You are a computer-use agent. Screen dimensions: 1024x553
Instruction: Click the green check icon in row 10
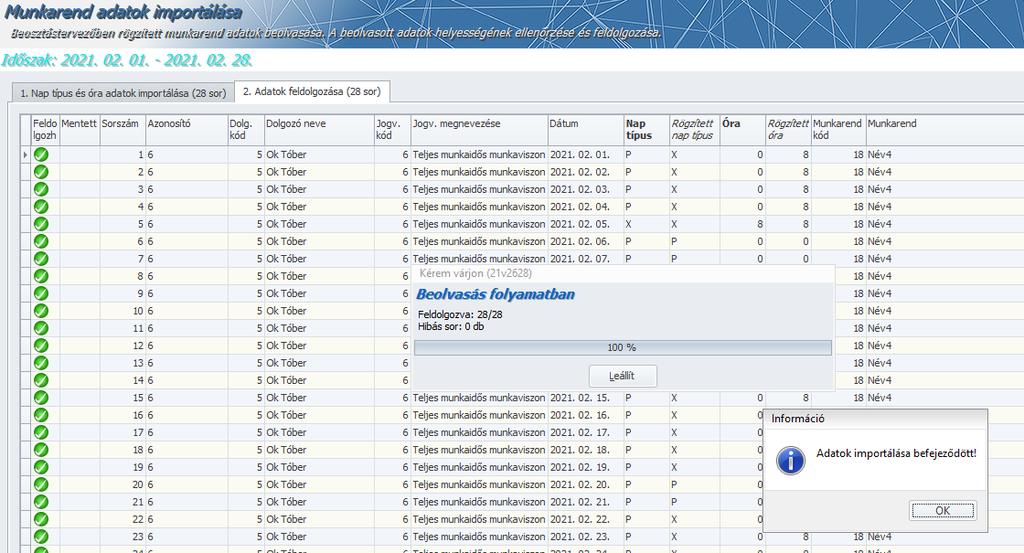41,311
